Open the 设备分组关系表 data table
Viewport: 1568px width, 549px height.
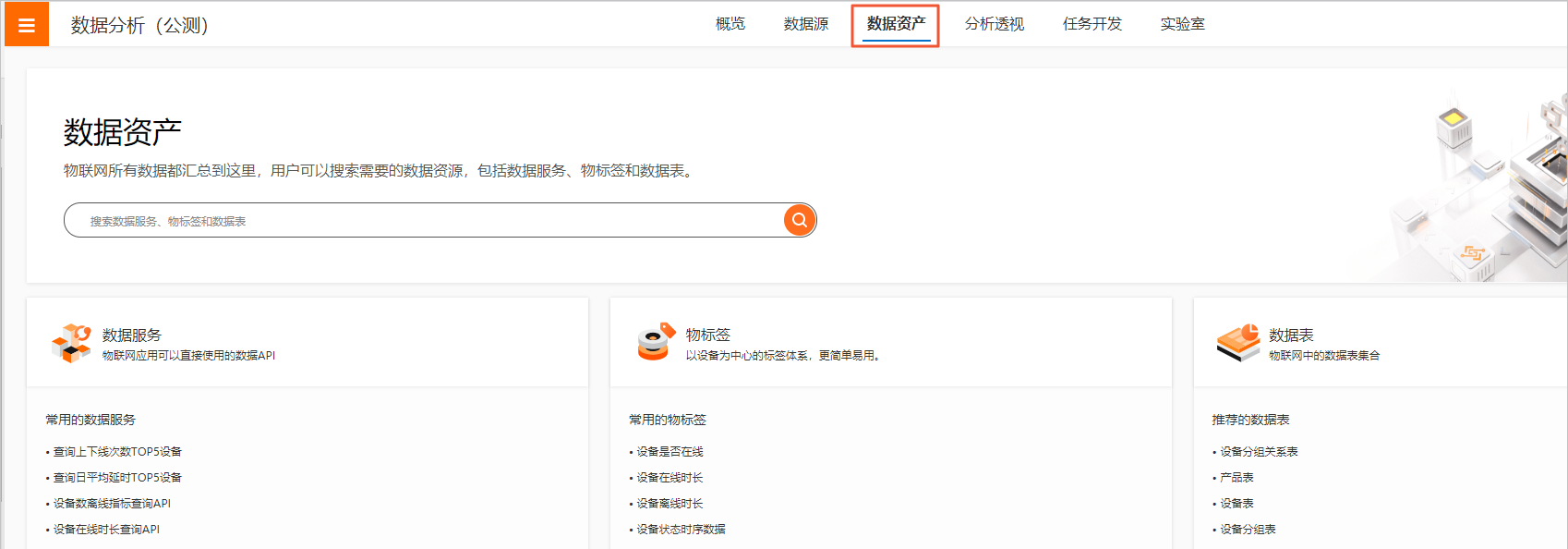[x=1259, y=452]
